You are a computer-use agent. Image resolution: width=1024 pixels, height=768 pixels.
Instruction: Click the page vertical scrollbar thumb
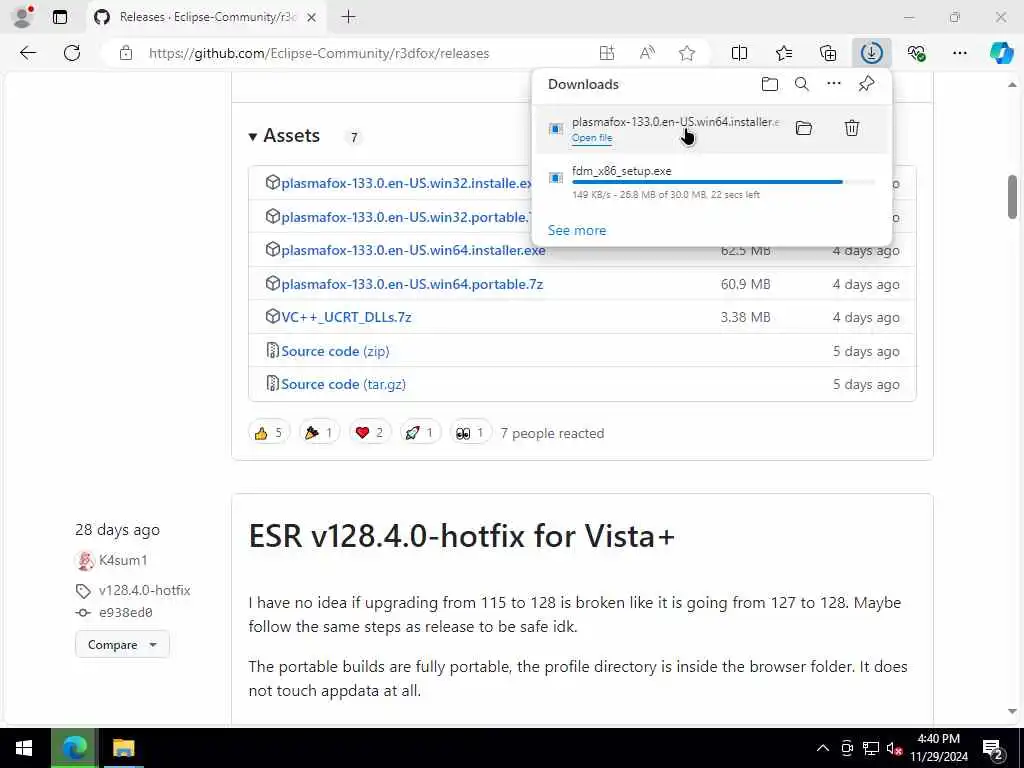tap(1012, 197)
